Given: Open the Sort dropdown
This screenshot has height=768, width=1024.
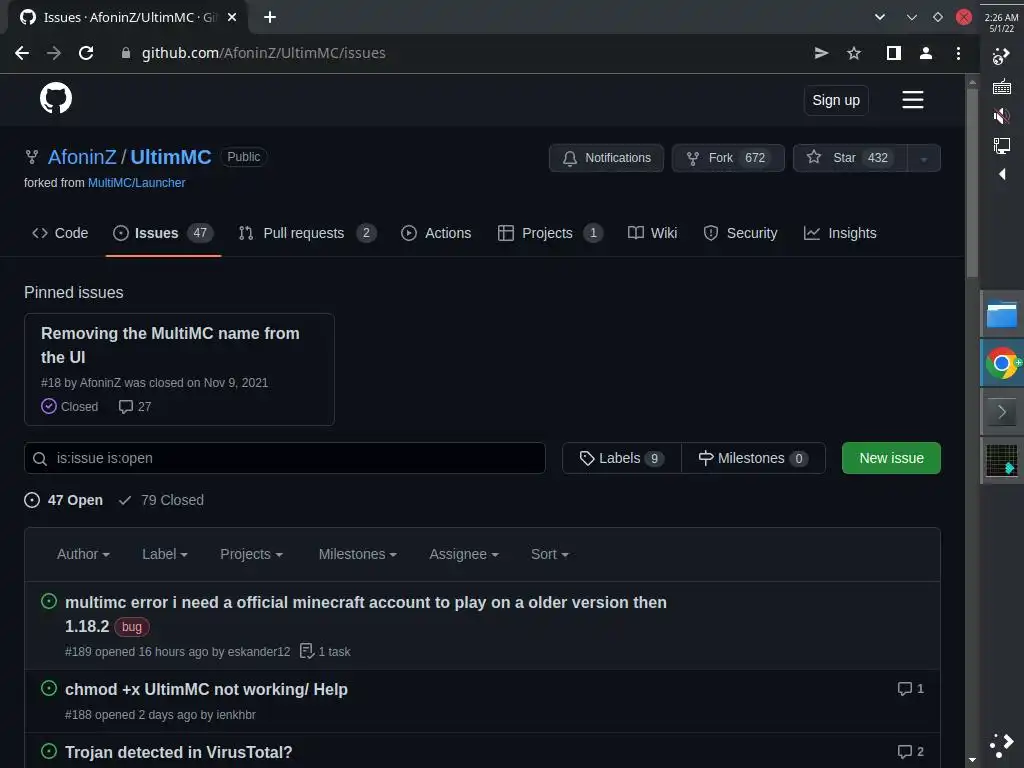Looking at the screenshot, I should click(x=549, y=554).
